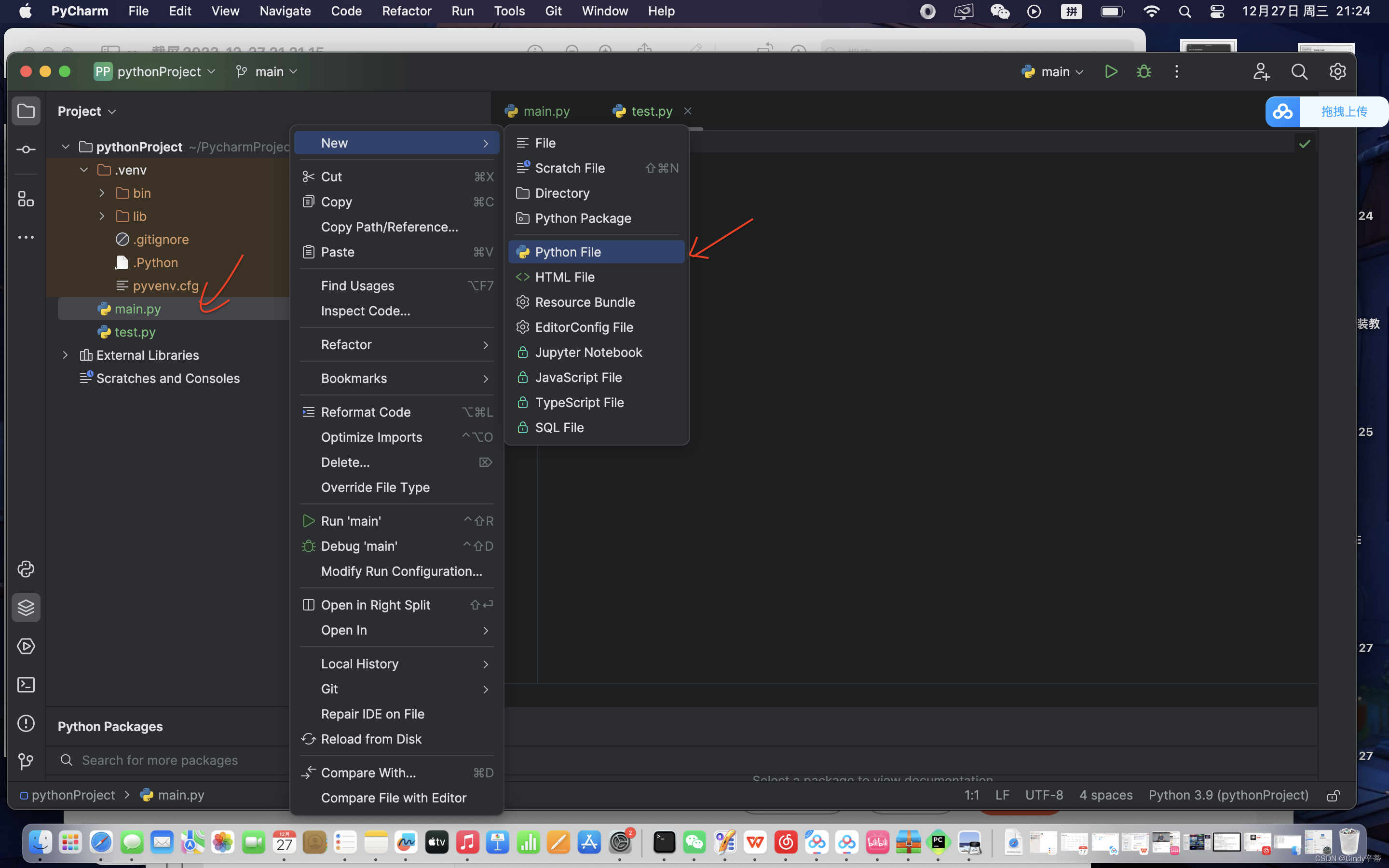Click the Run green play button
The width and height of the screenshot is (1389, 868).
1111,71
